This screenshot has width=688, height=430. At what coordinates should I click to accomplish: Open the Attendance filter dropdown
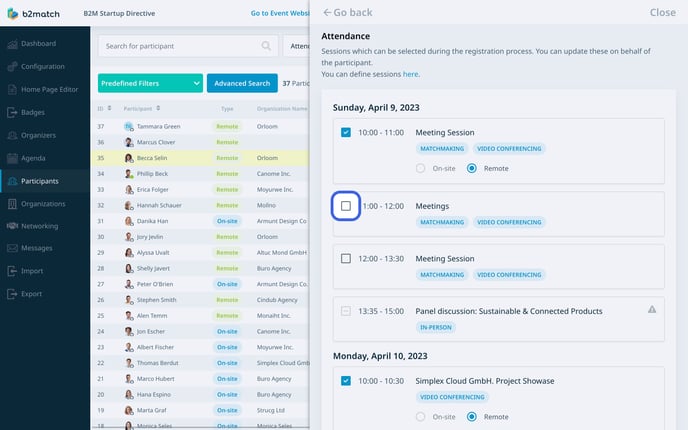[297, 46]
